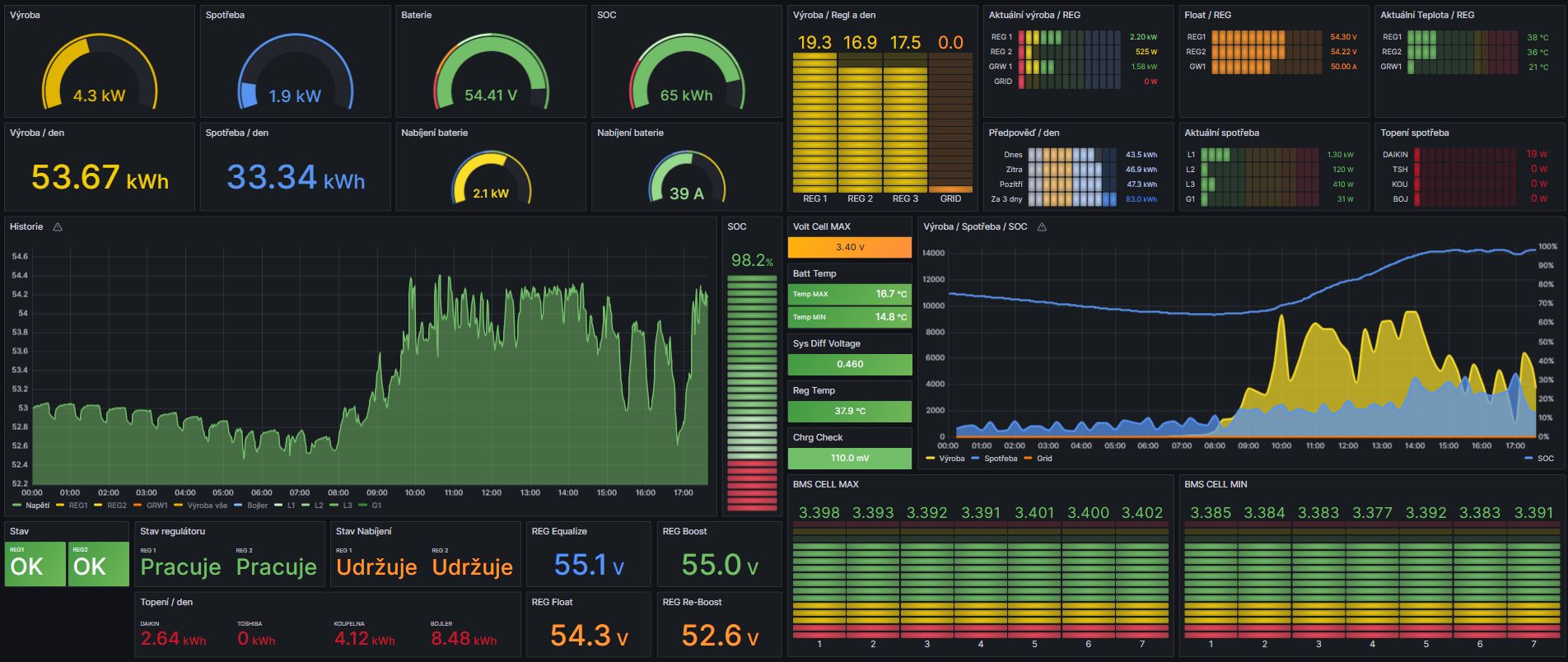Click the Spotřeba / den panel title
The width and height of the screenshot is (1568, 662).
coord(236,133)
